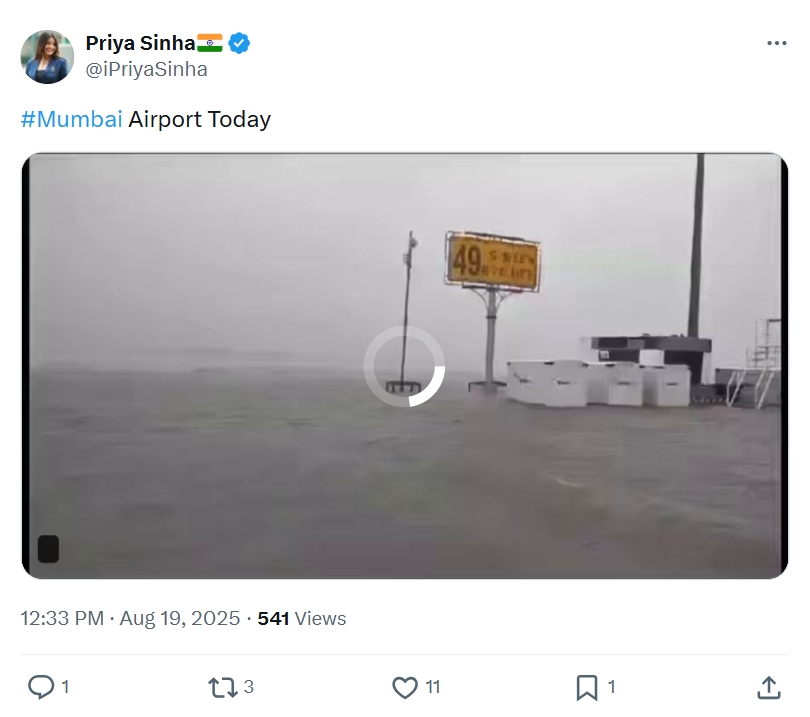Click the repost count of 3
The width and height of the screenshot is (810, 717).
[x=248, y=687]
